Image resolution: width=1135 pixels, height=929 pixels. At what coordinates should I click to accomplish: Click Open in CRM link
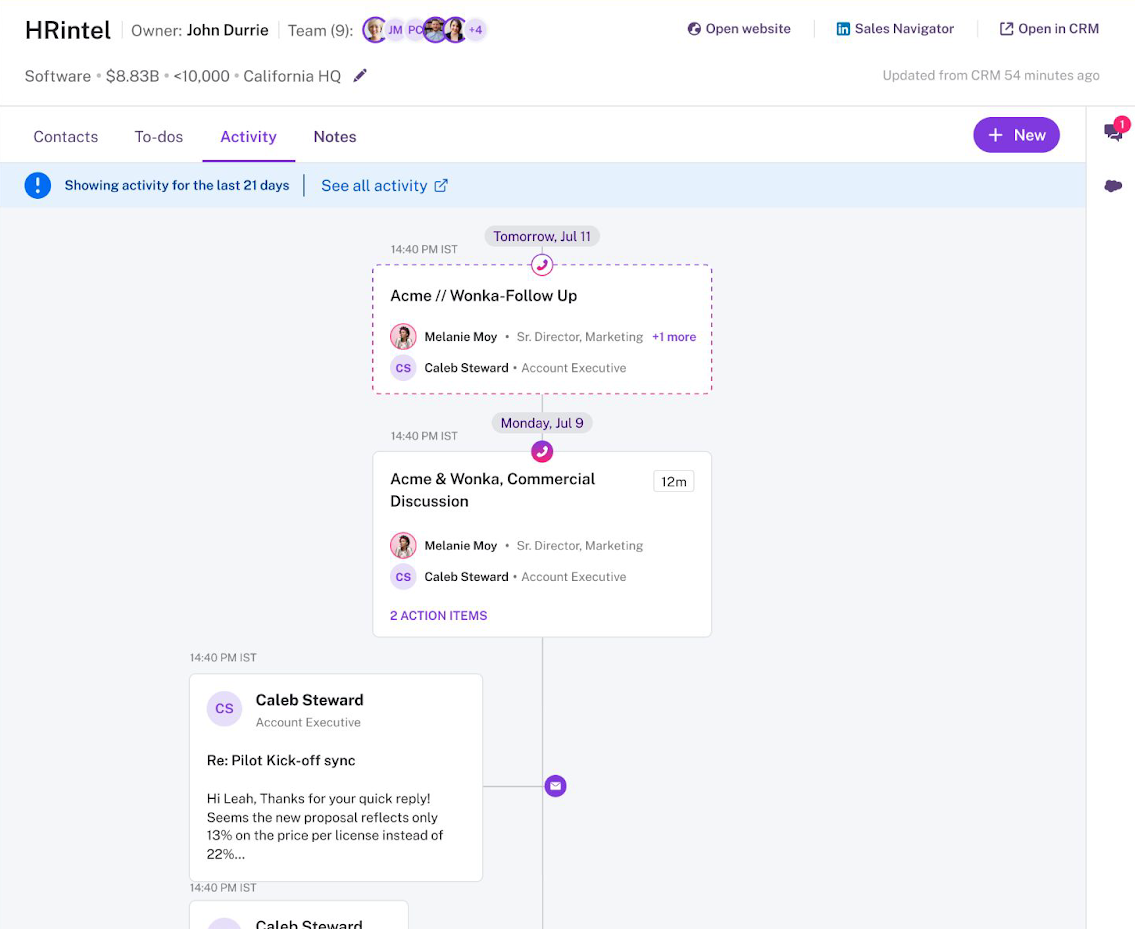pos(1050,29)
